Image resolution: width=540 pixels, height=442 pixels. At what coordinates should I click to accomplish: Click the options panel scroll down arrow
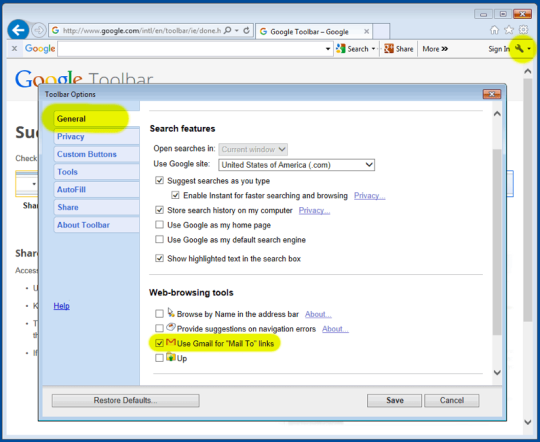pyautogui.click(x=497, y=372)
